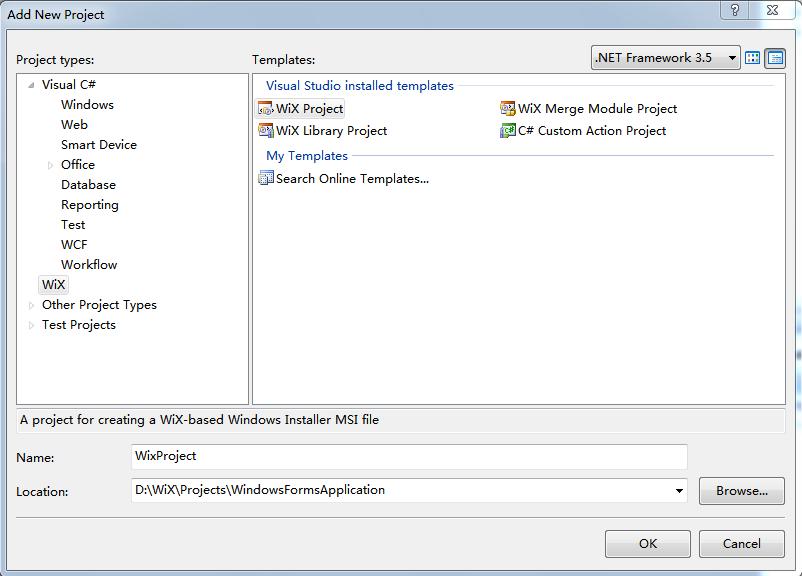This screenshot has height=576, width=802.
Task: Open the Location dropdown arrow
Action: pos(679,490)
